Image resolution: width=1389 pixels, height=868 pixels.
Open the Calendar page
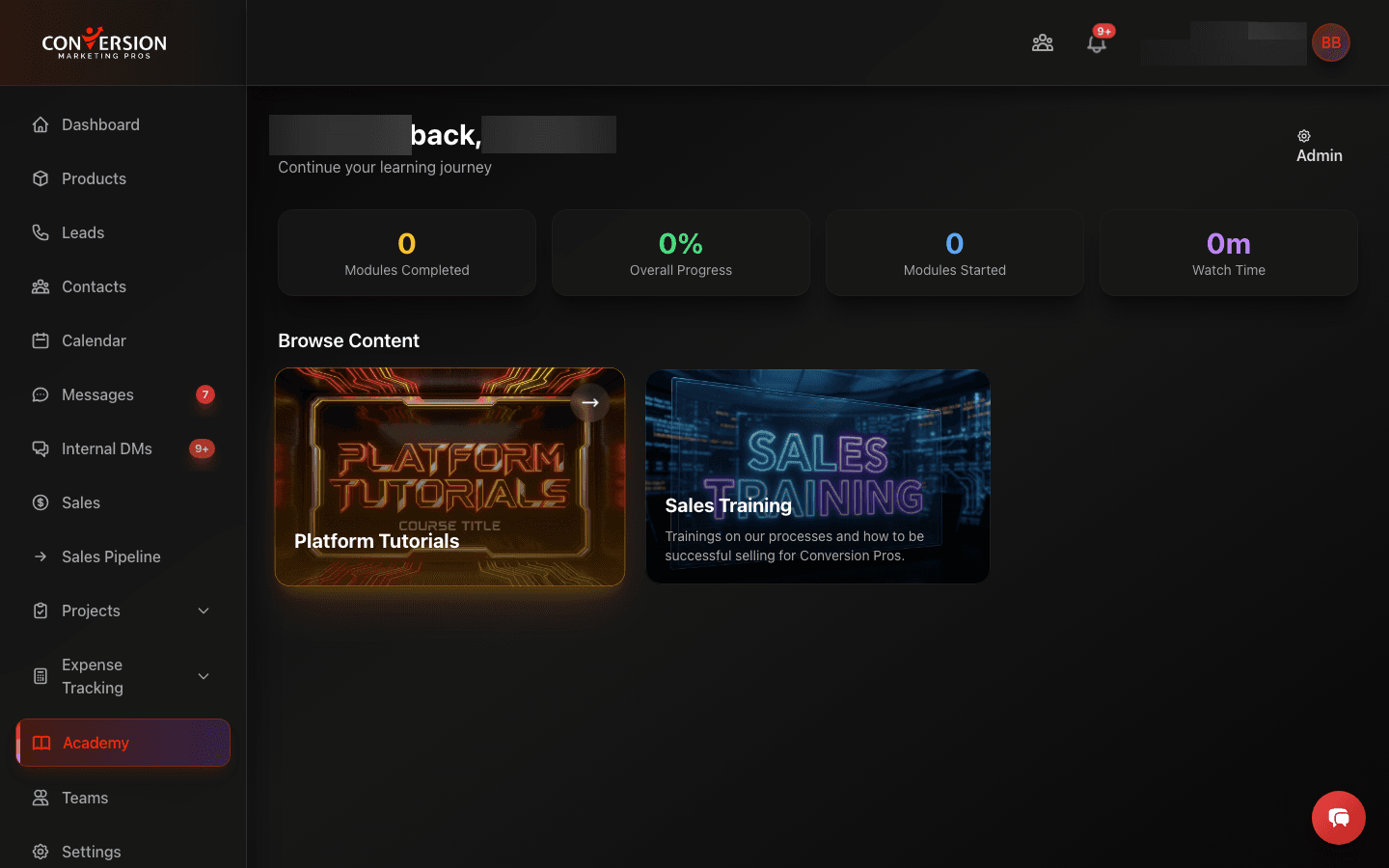click(94, 340)
